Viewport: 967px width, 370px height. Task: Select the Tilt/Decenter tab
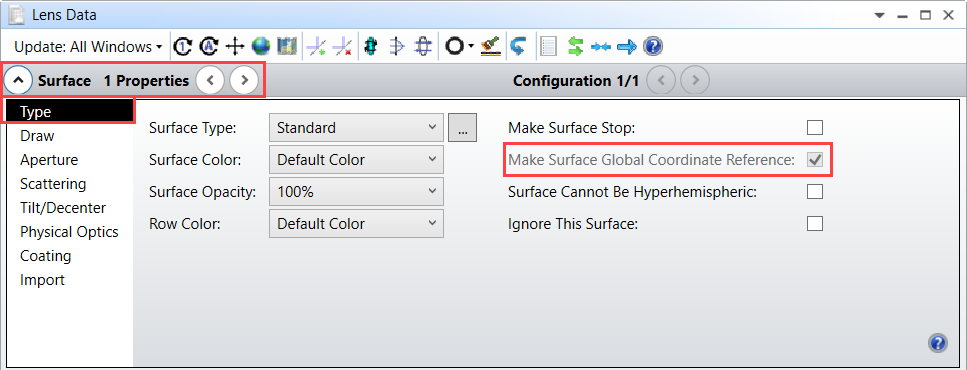point(63,208)
